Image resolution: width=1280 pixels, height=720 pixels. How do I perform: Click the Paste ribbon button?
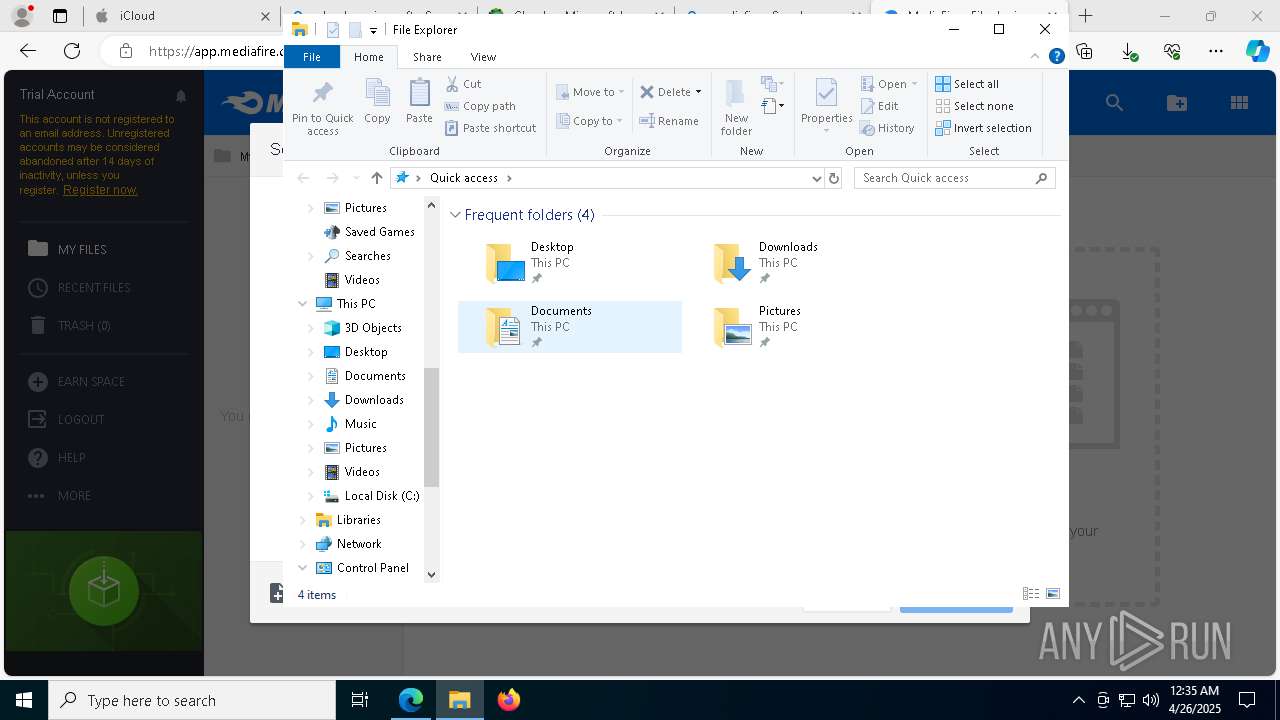pos(419,101)
